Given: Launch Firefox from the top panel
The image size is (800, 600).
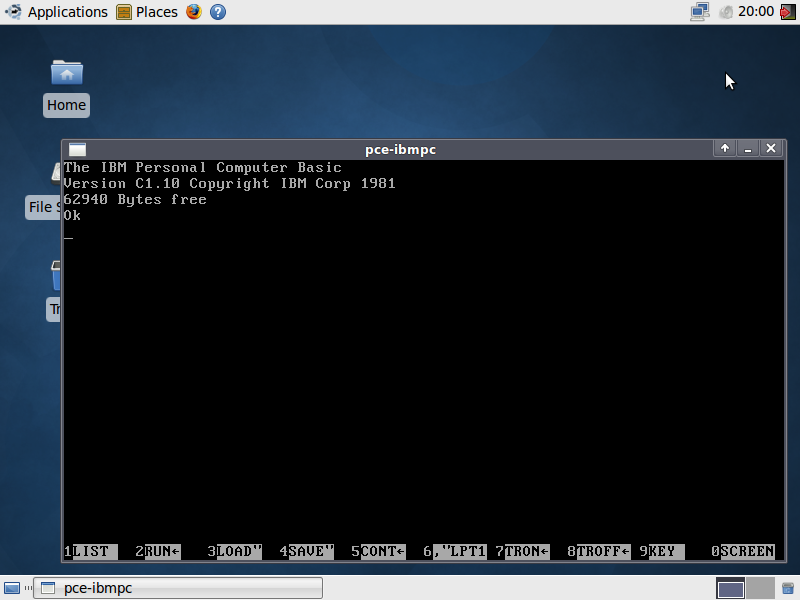Looking at the screenshot, I should click(194, 12).
